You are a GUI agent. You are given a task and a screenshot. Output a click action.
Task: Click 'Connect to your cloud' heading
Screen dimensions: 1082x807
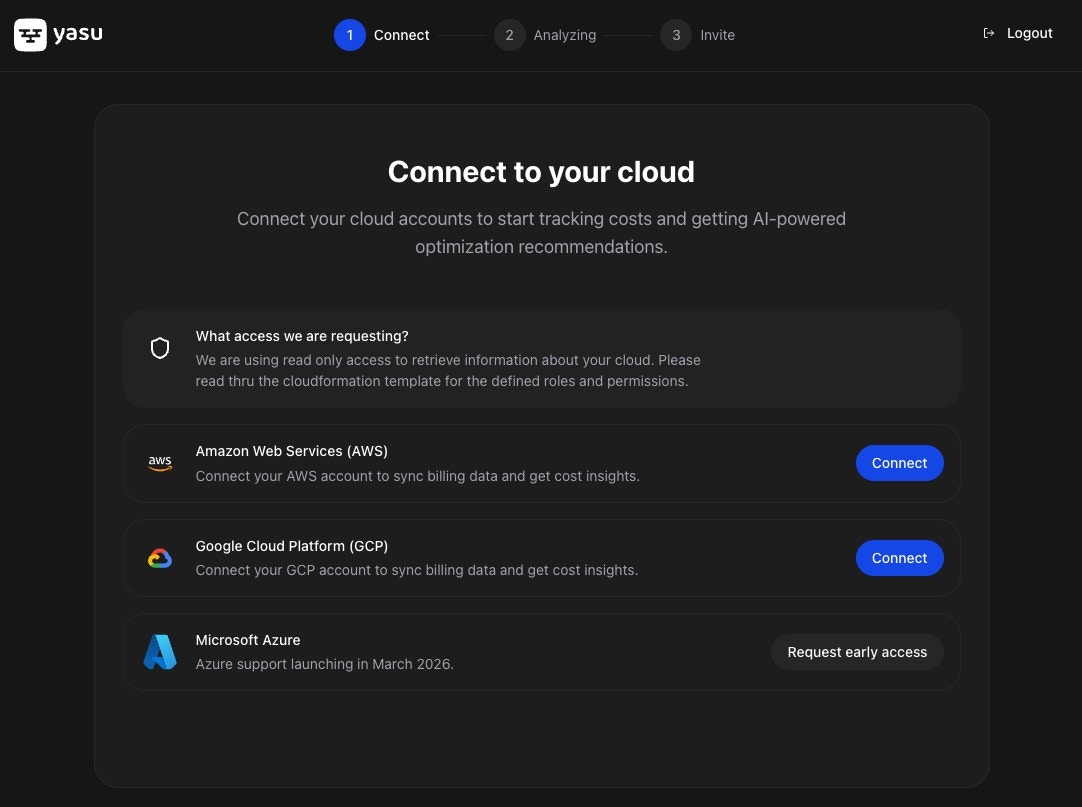[541, 172]
